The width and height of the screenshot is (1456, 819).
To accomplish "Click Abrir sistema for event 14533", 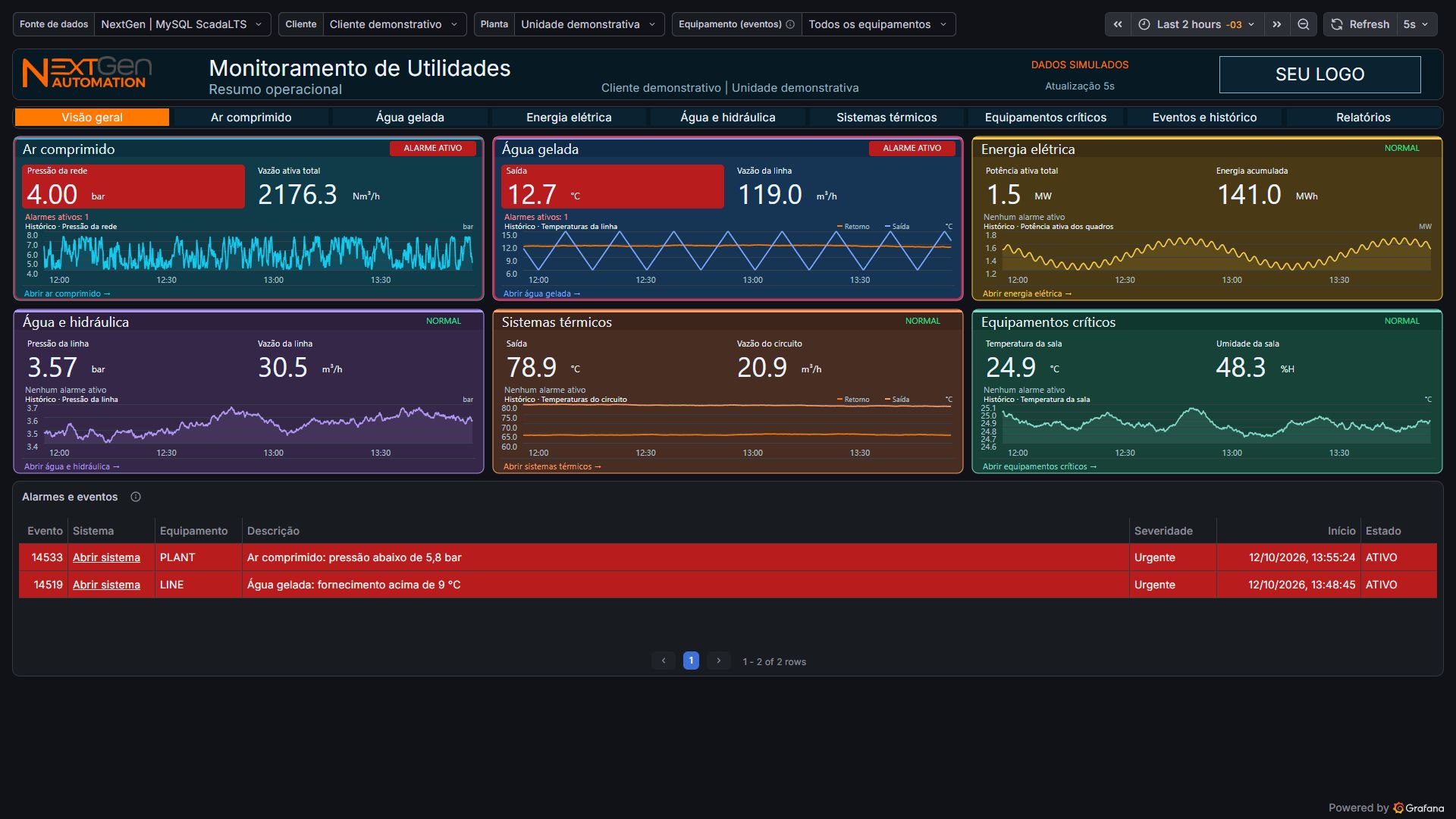I will [106, 557].
